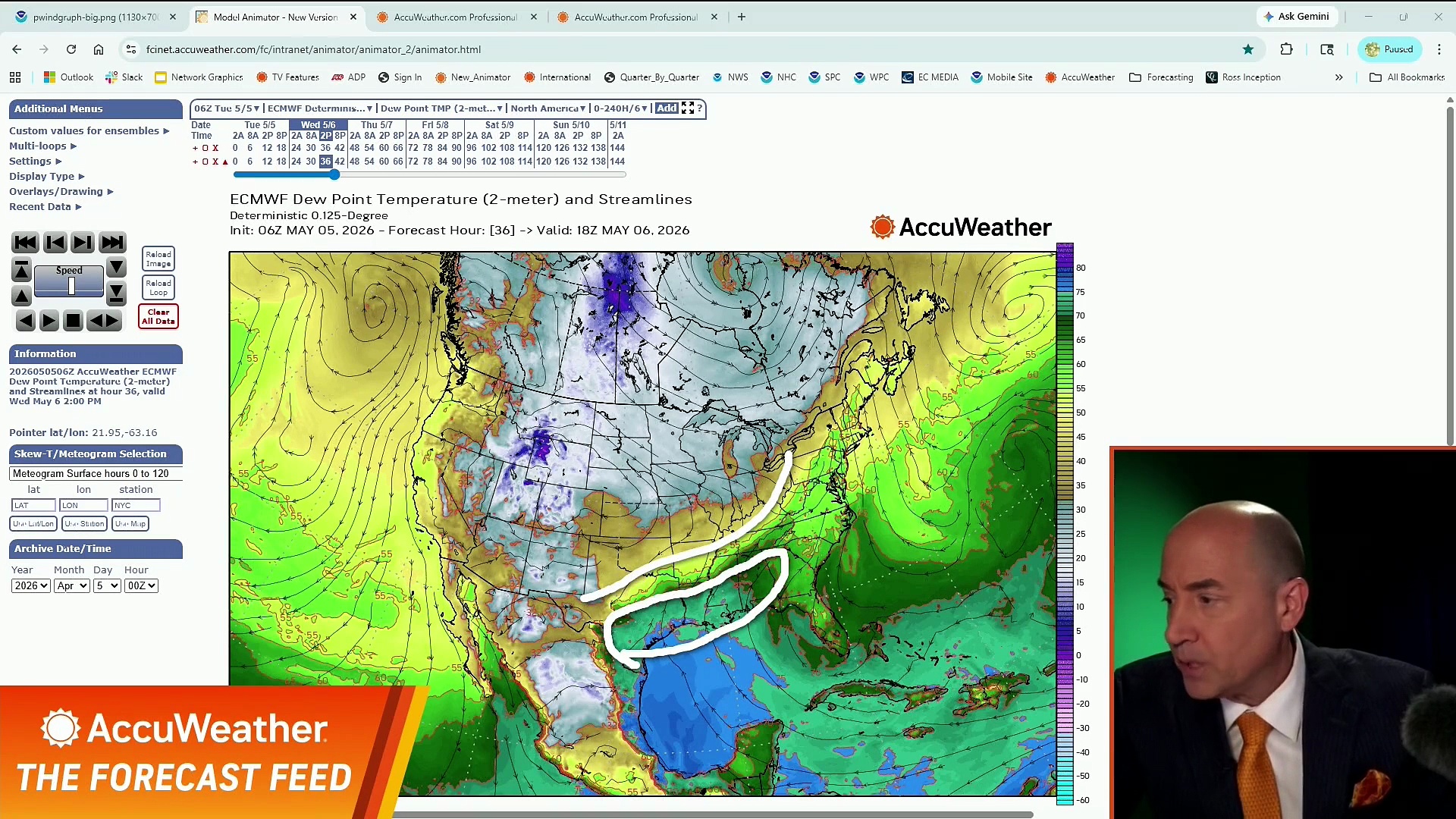Expand the map to fullscreen
1456x819 pixels.
pos(688,108)
